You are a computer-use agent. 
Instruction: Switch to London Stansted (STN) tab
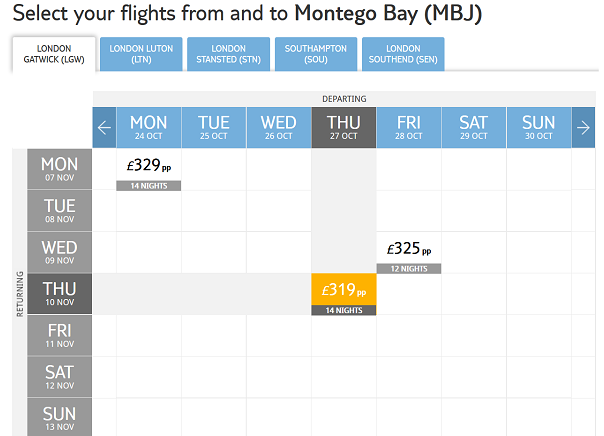[x=228, y=54]
